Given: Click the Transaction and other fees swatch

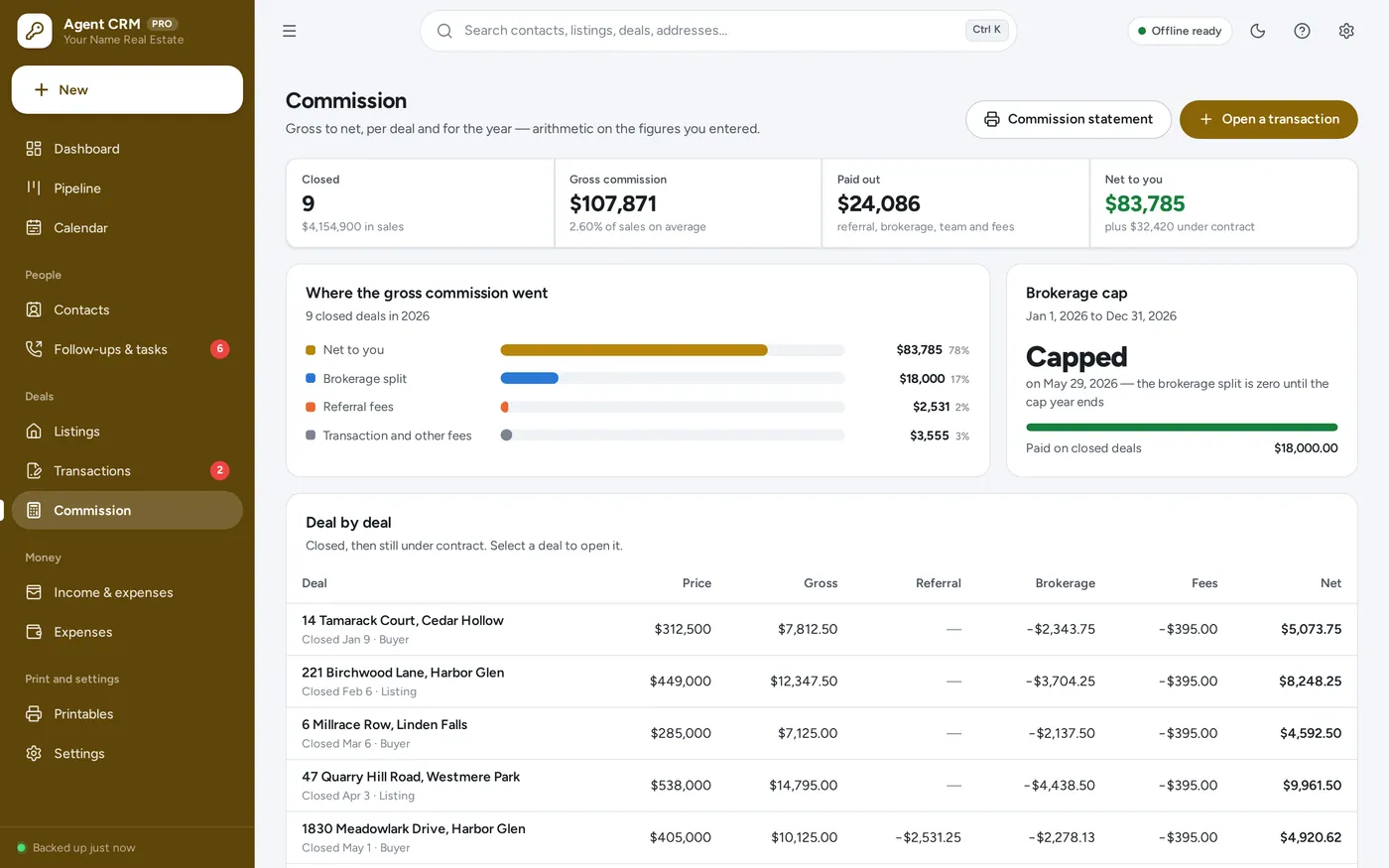Looking at the screenshot, I should (x=311, y=435).
